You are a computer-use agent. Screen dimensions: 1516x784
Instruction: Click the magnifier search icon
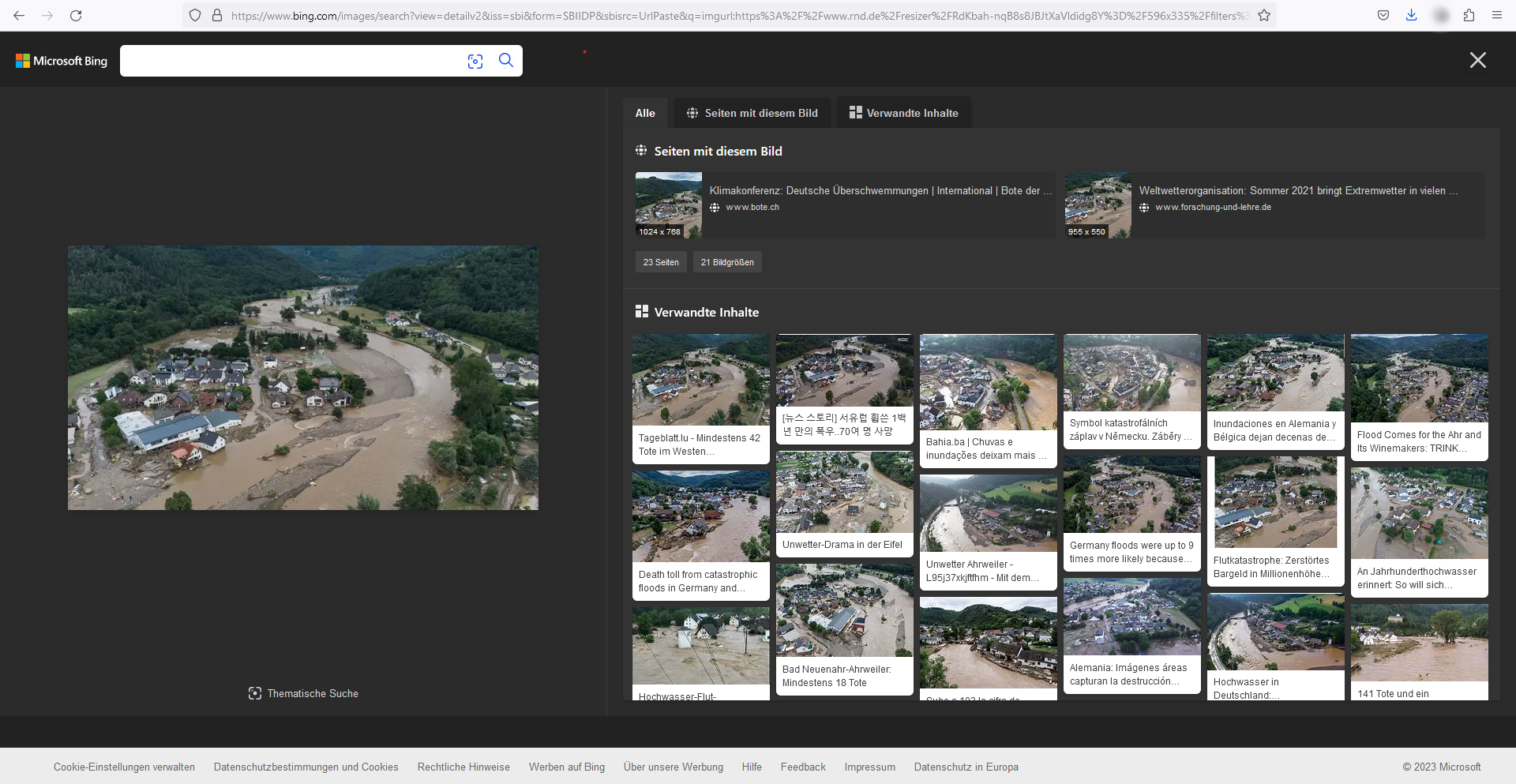pyautogui.click(x=506, y=61)
